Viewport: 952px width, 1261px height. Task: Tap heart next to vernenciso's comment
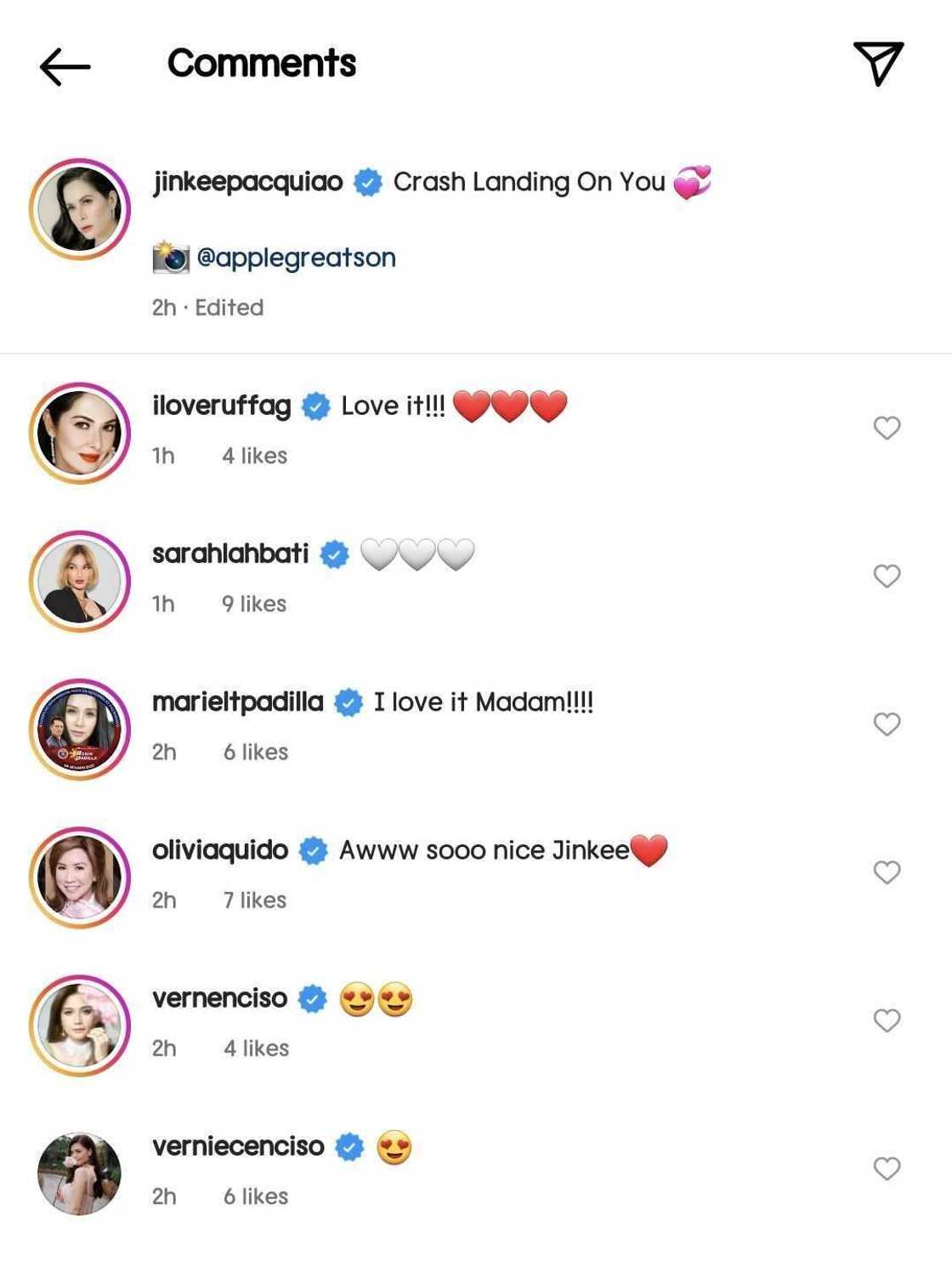887,1020
